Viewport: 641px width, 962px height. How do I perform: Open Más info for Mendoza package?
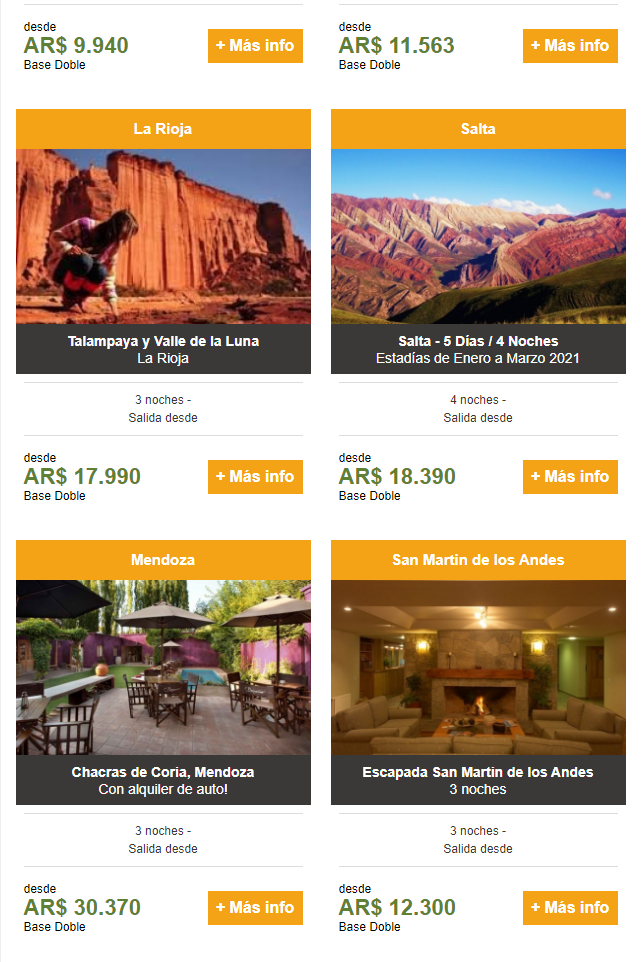coord(255,907)
